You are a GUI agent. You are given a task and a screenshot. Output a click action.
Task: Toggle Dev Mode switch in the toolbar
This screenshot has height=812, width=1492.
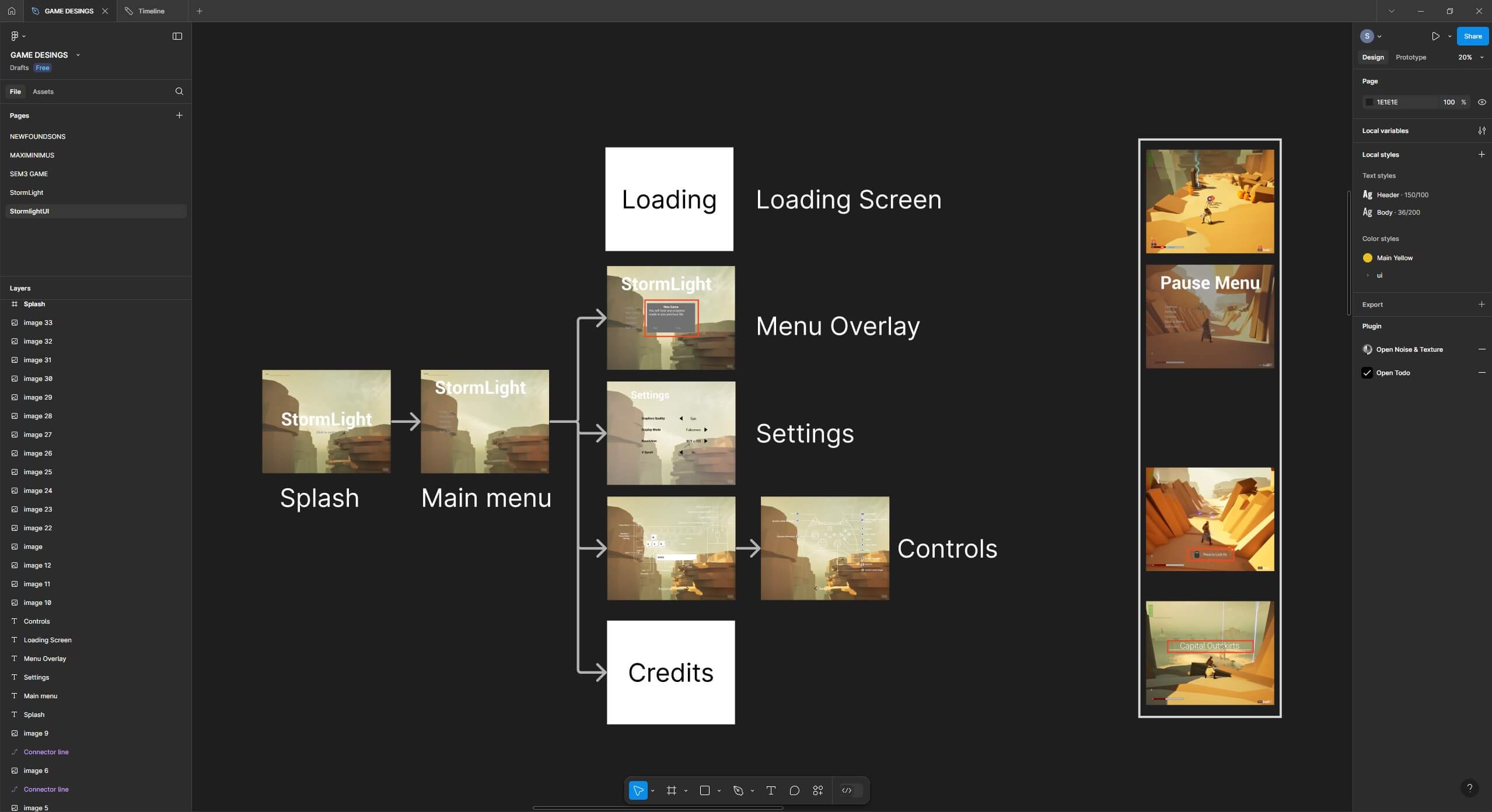point(851,790)
